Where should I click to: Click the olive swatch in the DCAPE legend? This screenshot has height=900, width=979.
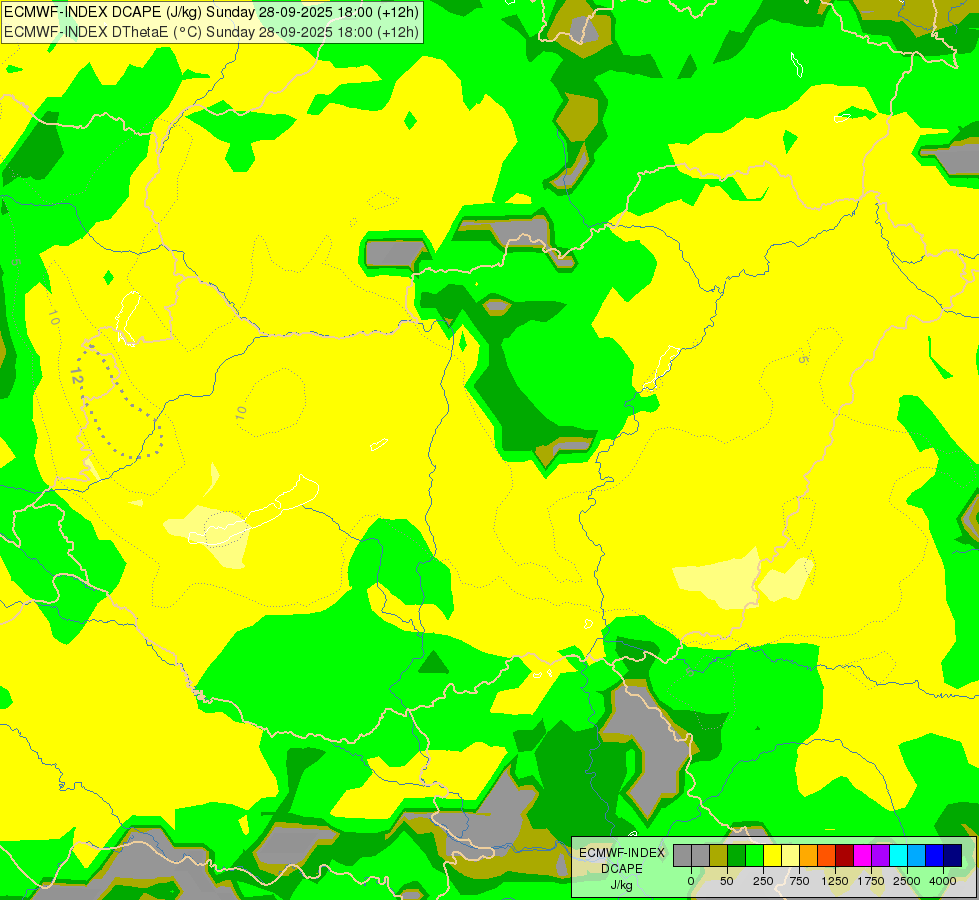pos(719,856)
